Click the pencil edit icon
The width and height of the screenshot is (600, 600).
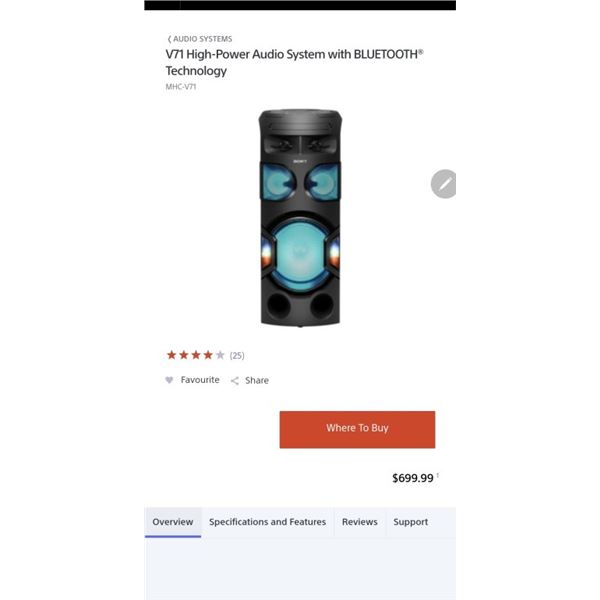[443, 184]
